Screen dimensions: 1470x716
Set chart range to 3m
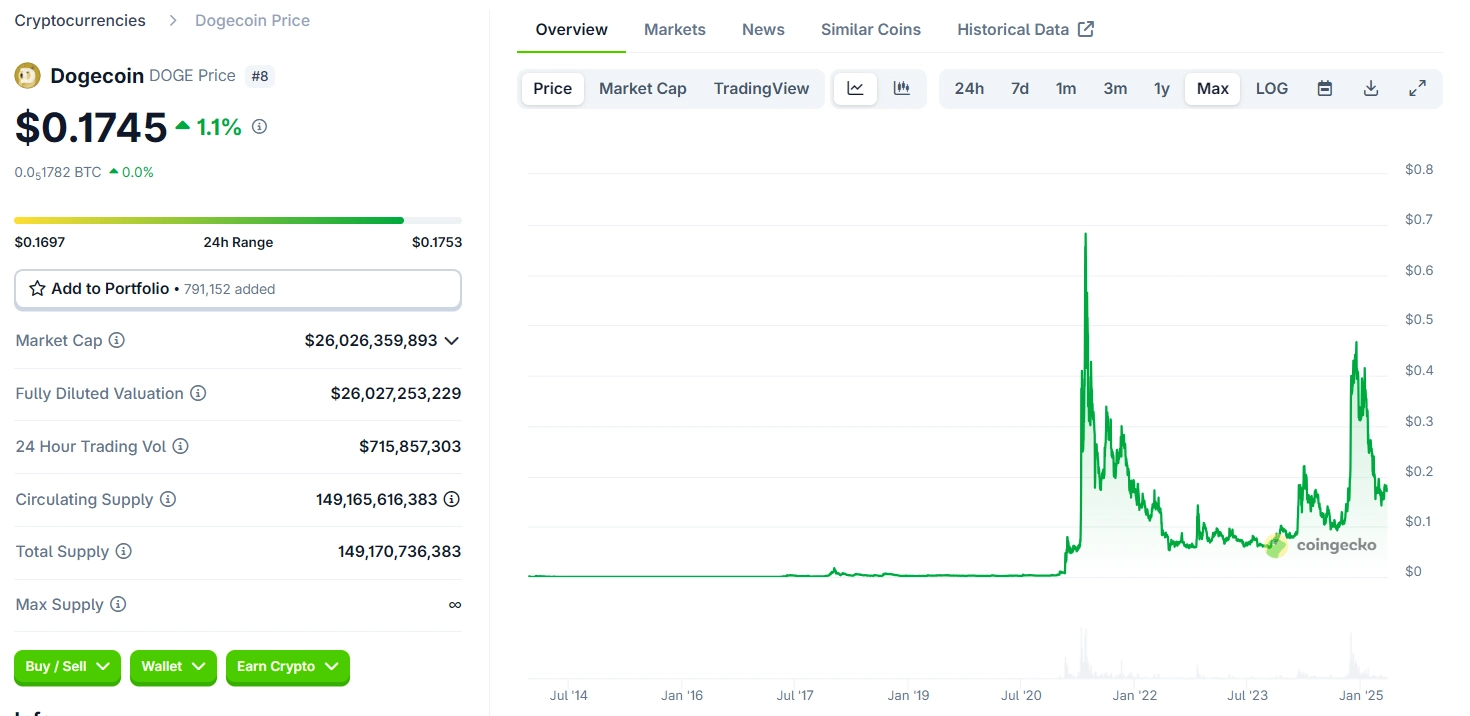(1115, 88)
